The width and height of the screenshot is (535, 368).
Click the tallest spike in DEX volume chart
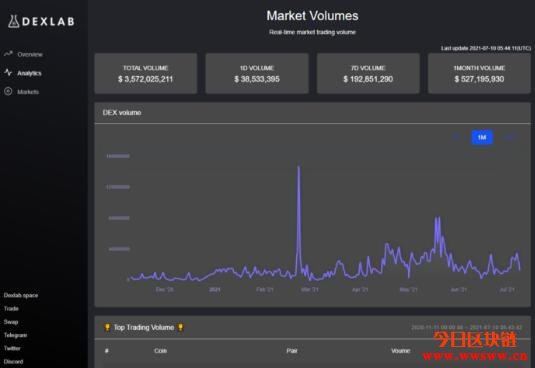299,167
